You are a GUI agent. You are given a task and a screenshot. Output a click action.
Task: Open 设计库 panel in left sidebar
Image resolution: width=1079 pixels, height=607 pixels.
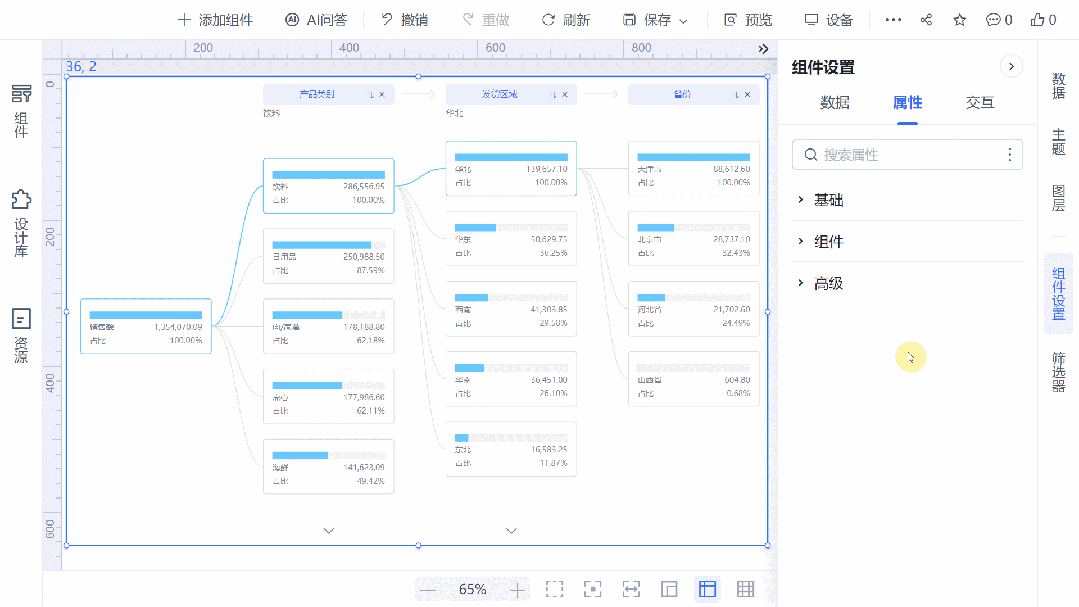21,223
